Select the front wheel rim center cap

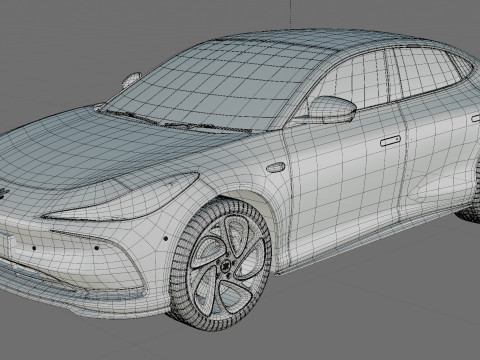(227, 266)
